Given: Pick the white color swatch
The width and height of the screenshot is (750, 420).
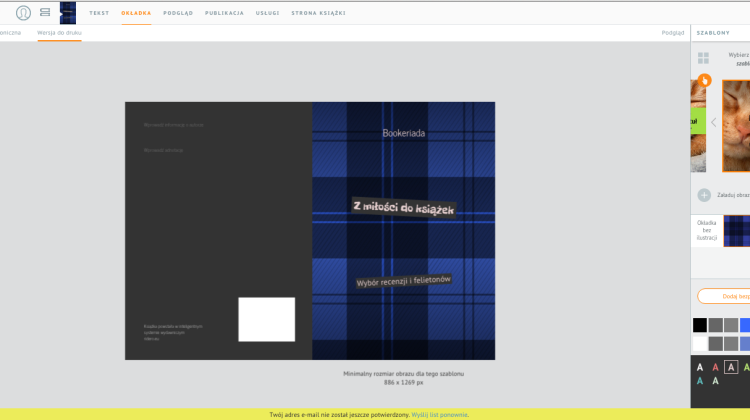Looking at the screenshot, I should [700, 343].
